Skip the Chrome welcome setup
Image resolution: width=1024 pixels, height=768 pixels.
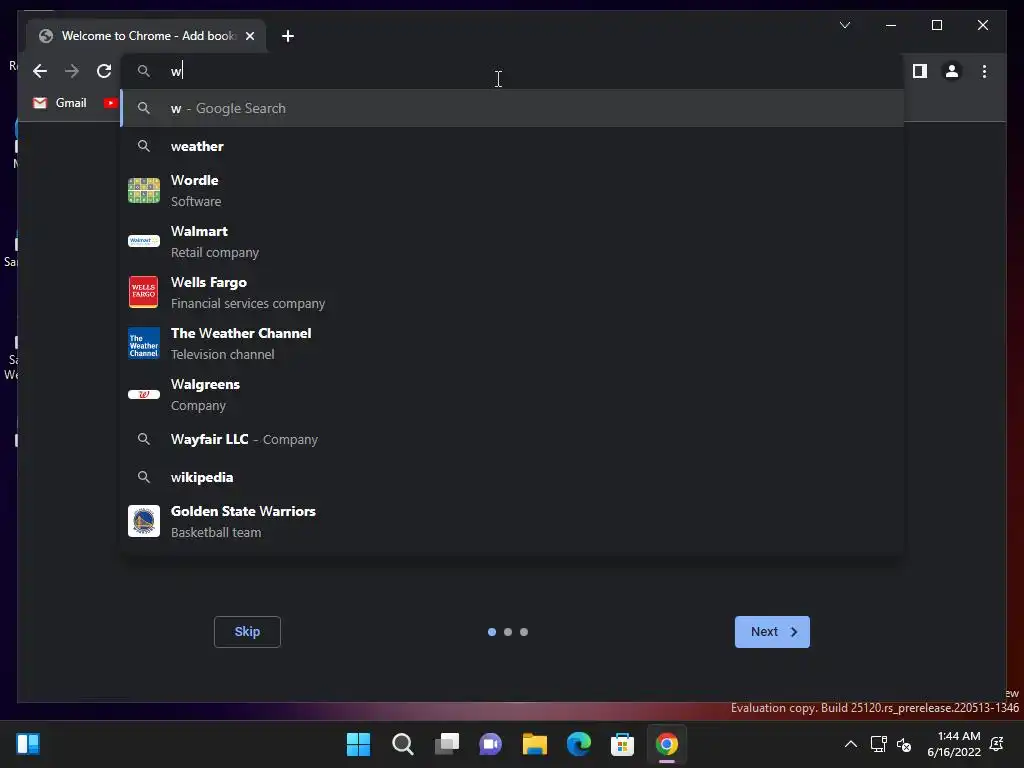coord(248,632)
